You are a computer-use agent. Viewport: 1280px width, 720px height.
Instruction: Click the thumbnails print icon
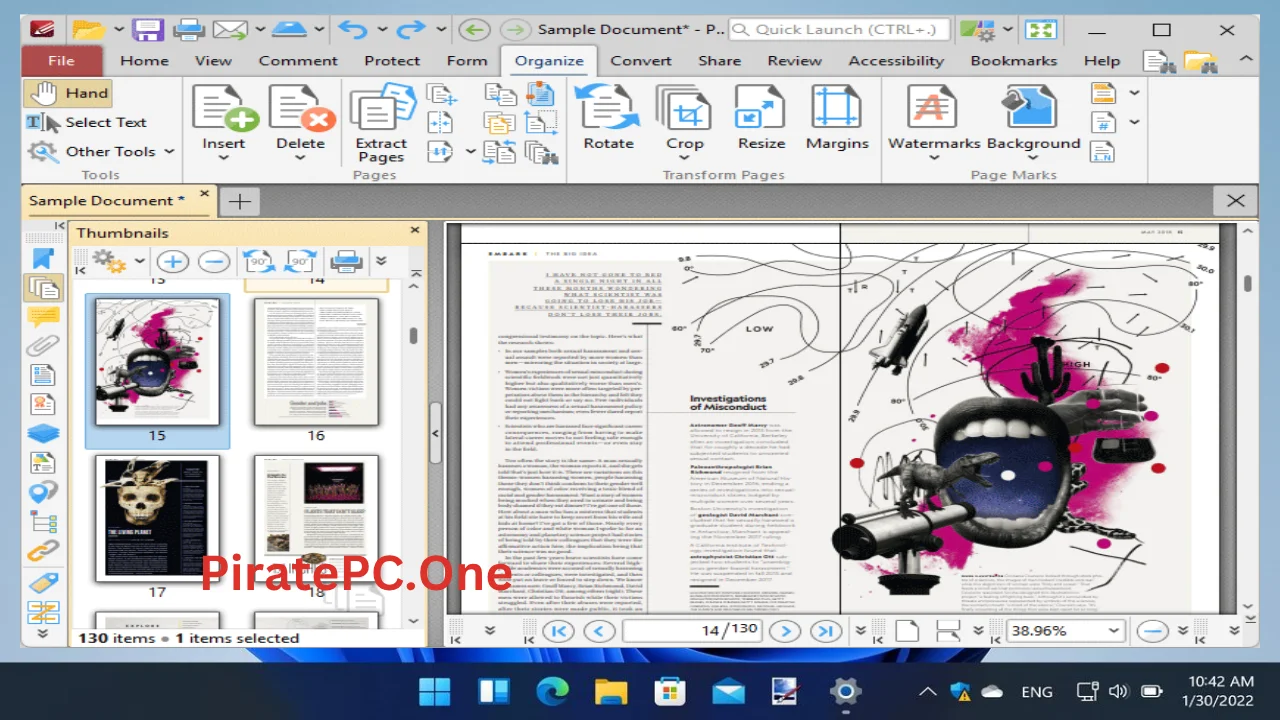(x=346, y=262)
